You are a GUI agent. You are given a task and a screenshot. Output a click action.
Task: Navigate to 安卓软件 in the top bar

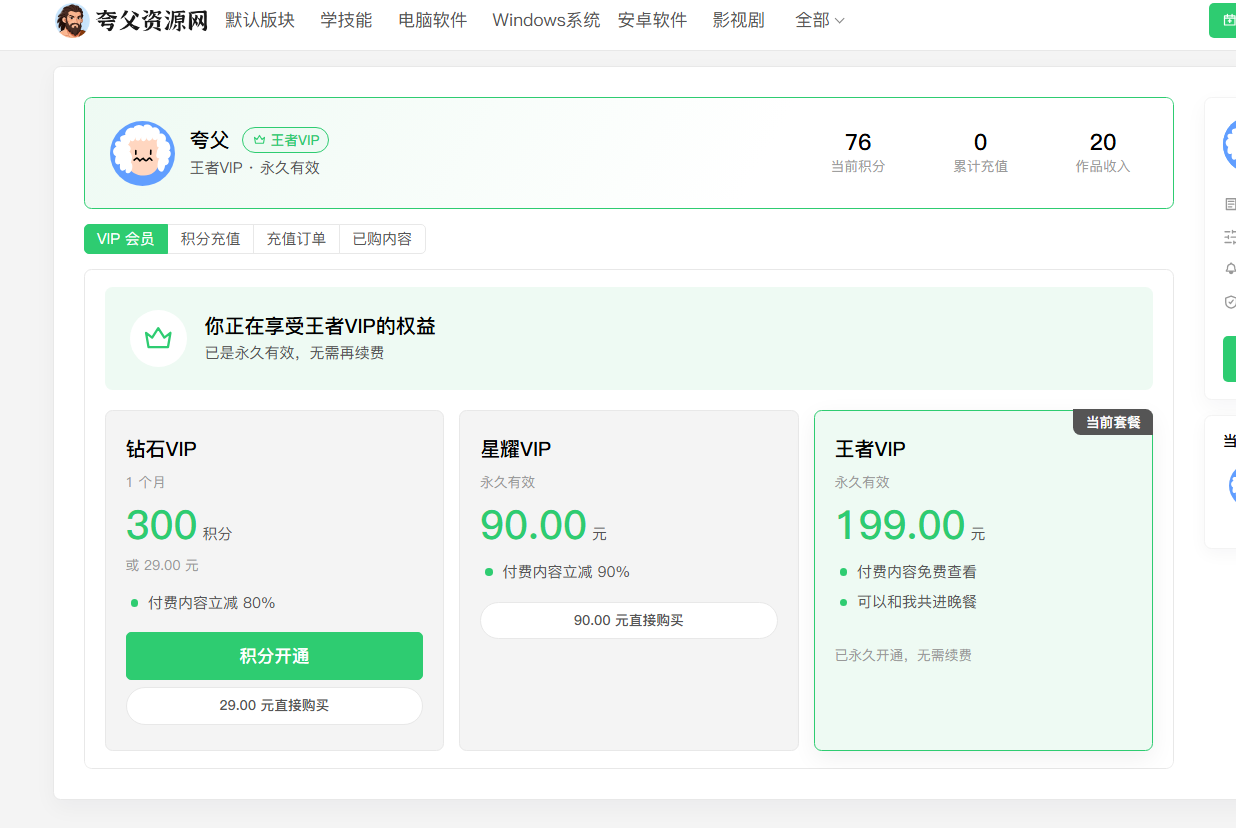652,20
